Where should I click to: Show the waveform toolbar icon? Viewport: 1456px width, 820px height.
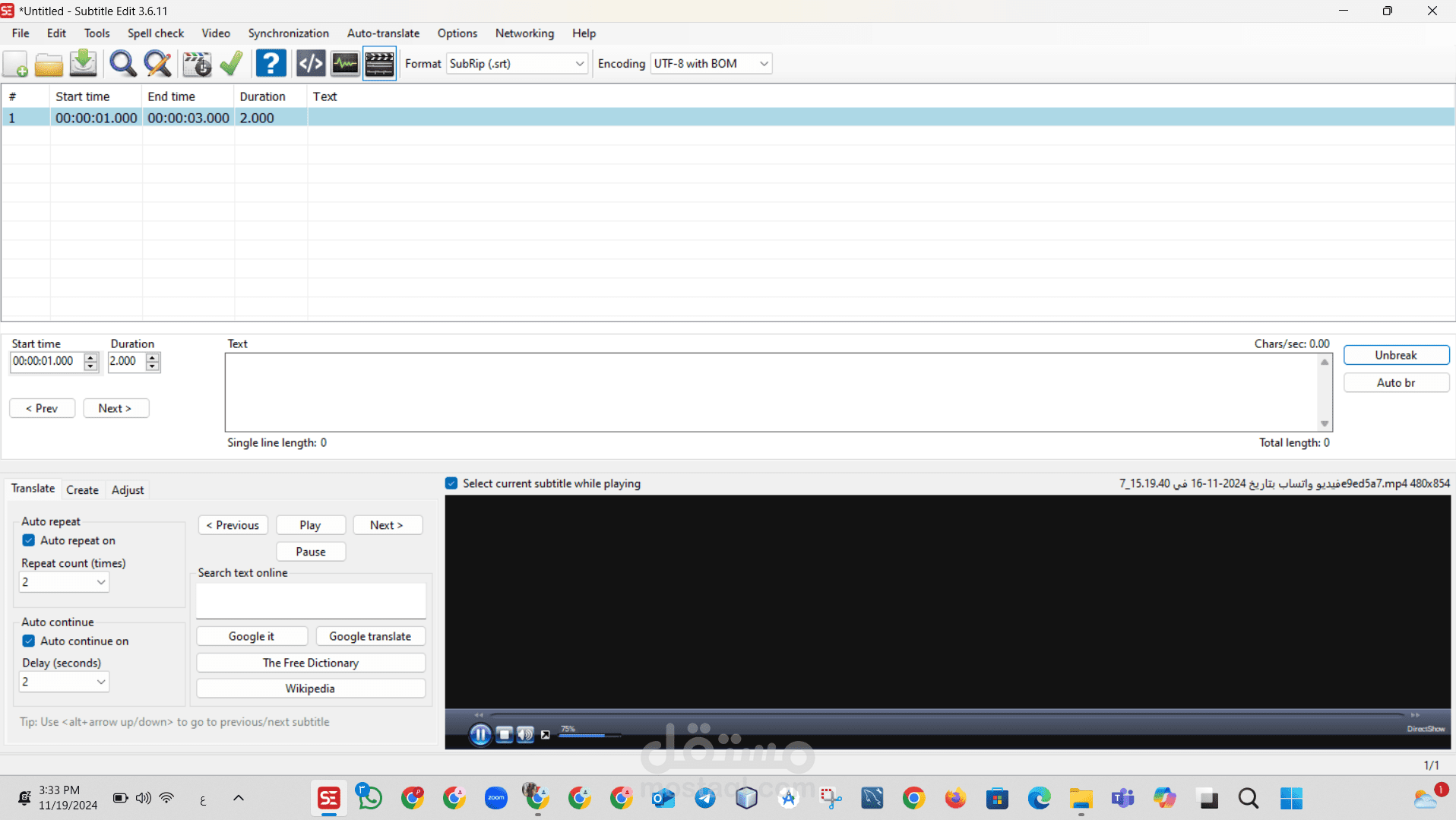pos(345,64)
